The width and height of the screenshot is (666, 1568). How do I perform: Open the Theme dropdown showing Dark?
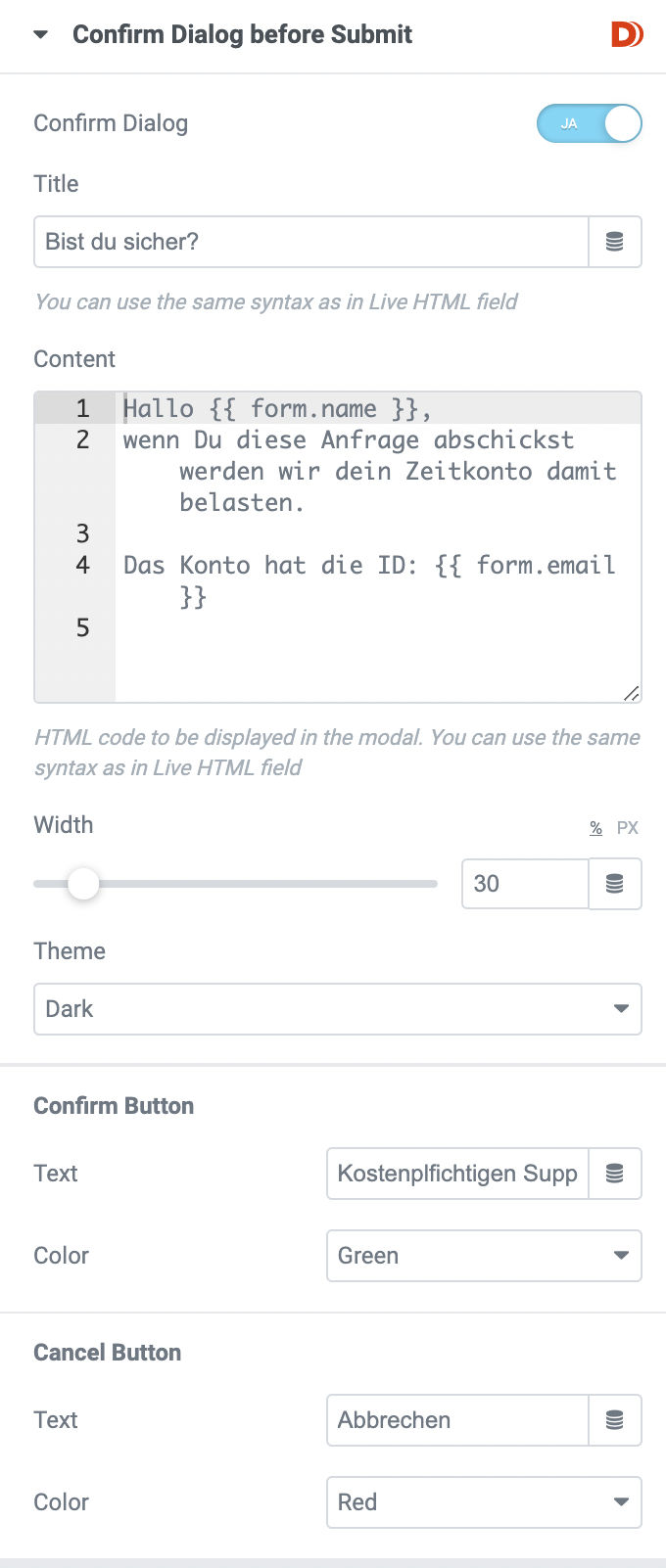click(338, 1009)
